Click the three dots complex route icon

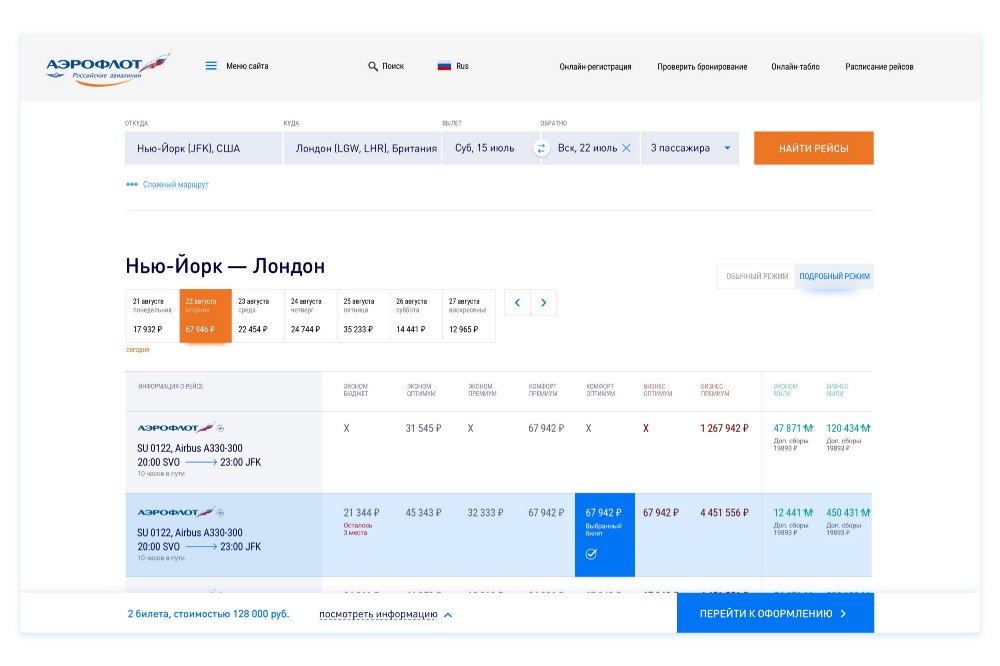coord(131,184)
